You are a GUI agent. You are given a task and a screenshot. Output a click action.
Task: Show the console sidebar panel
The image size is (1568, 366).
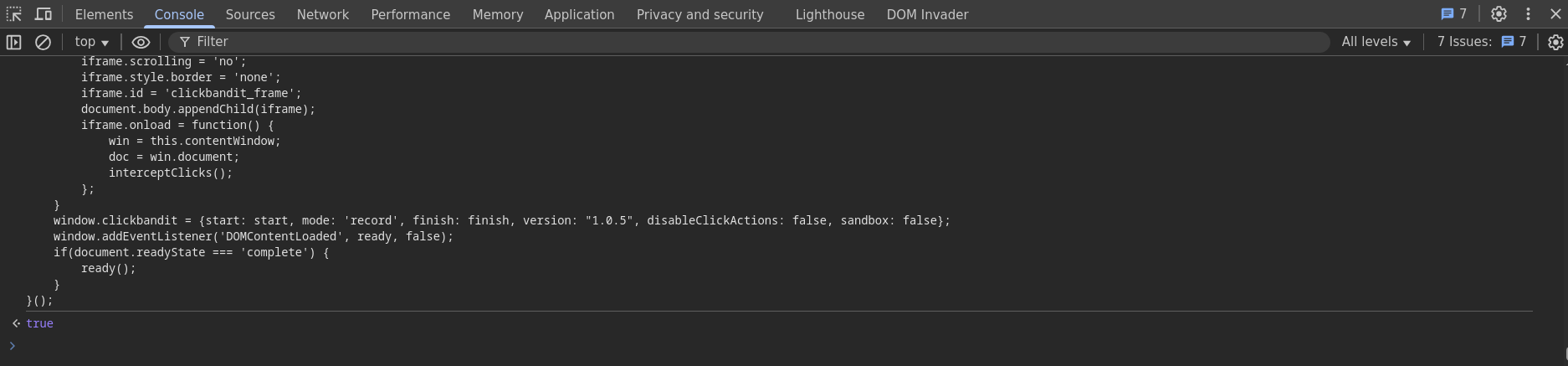coord(14,42)
